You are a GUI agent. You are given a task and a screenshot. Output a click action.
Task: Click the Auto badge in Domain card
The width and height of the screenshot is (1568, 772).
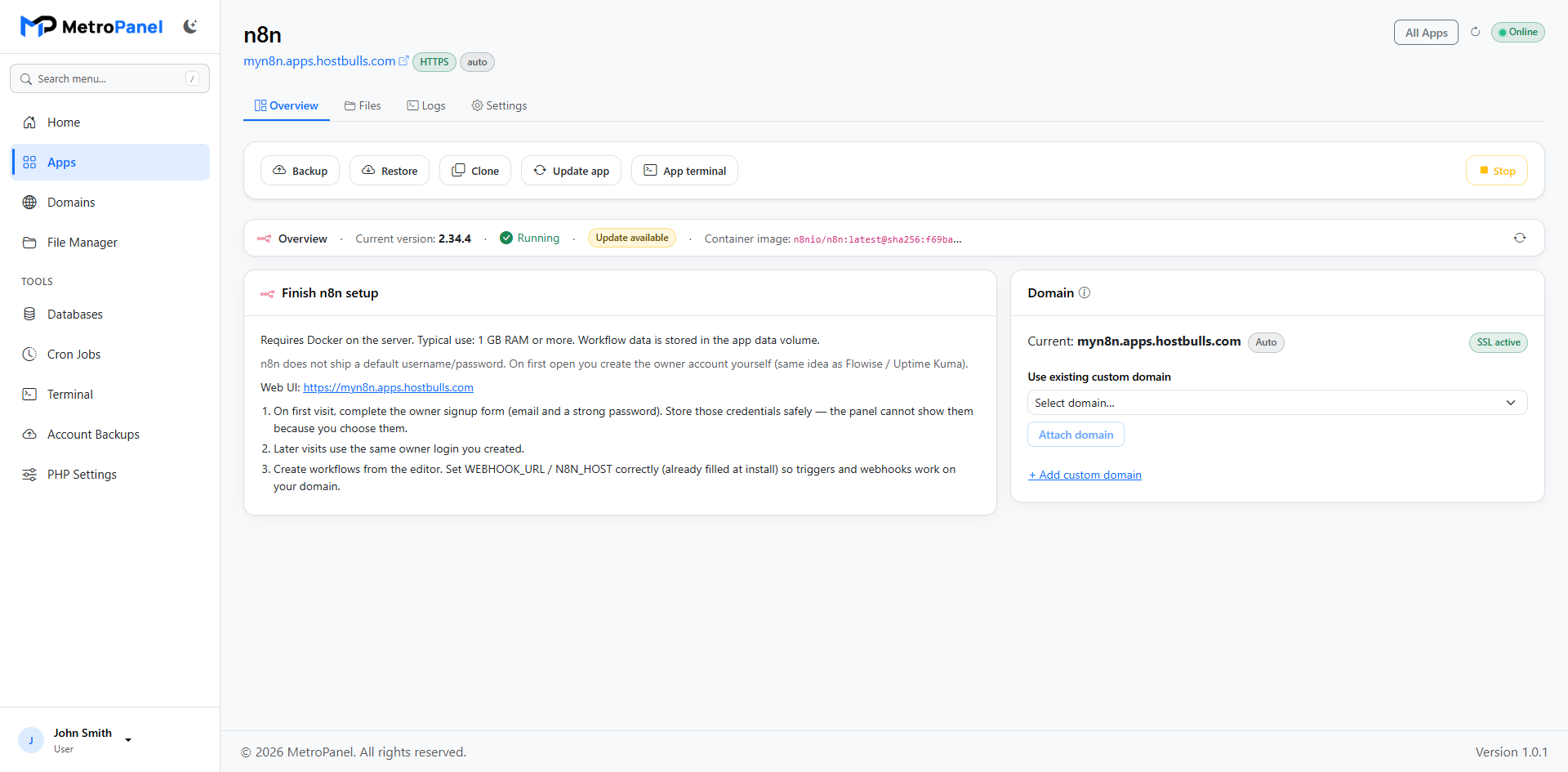pos(1266,342)
